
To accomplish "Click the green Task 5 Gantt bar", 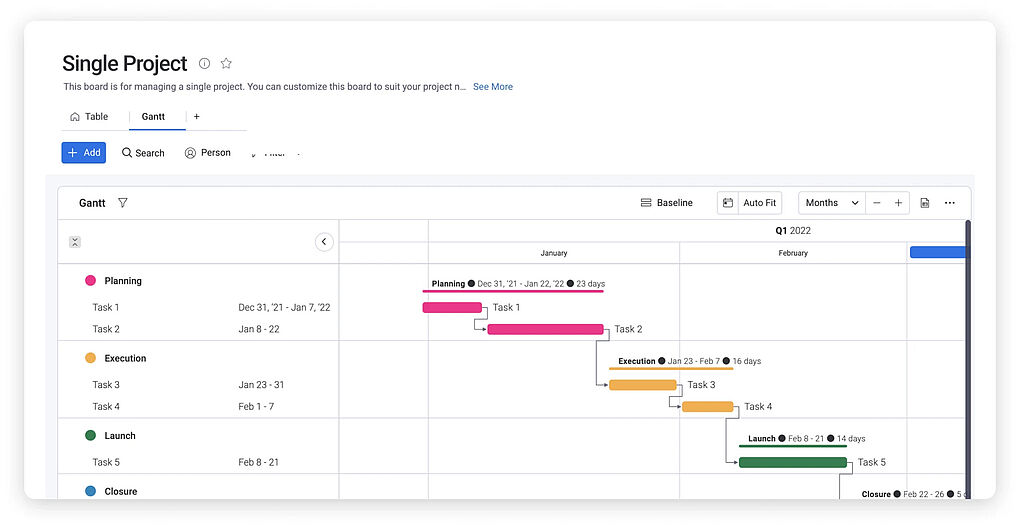I will click(x=792, y=462).
